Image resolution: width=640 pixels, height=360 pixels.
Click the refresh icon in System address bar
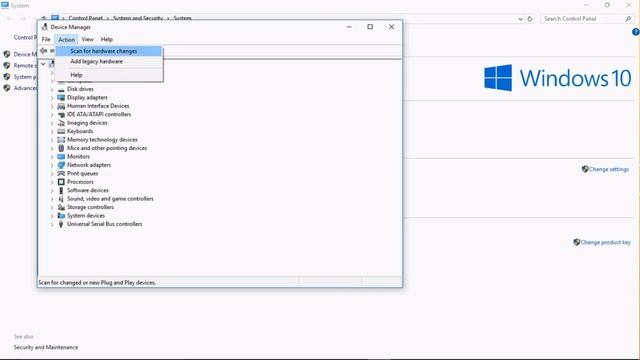(x=530, y=19)
